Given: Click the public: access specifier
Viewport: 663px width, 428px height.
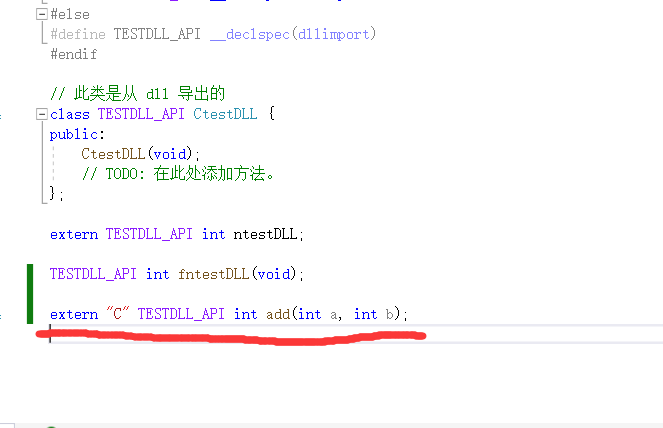Looking at the screenshot, I should click(x=77, y=134).
